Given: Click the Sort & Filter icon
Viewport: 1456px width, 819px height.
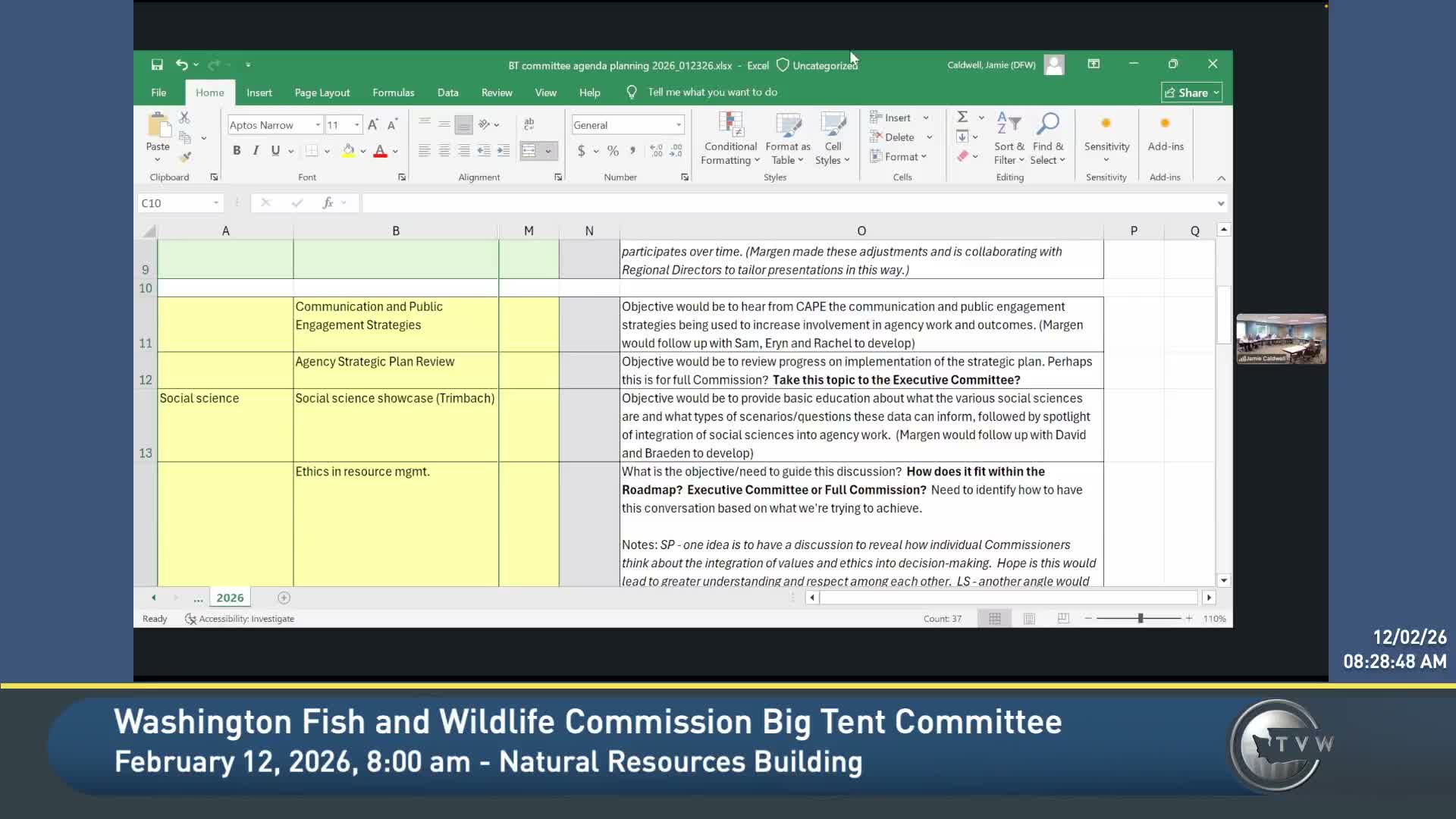Looking at the screenshot, I should tap(1009, 124).
